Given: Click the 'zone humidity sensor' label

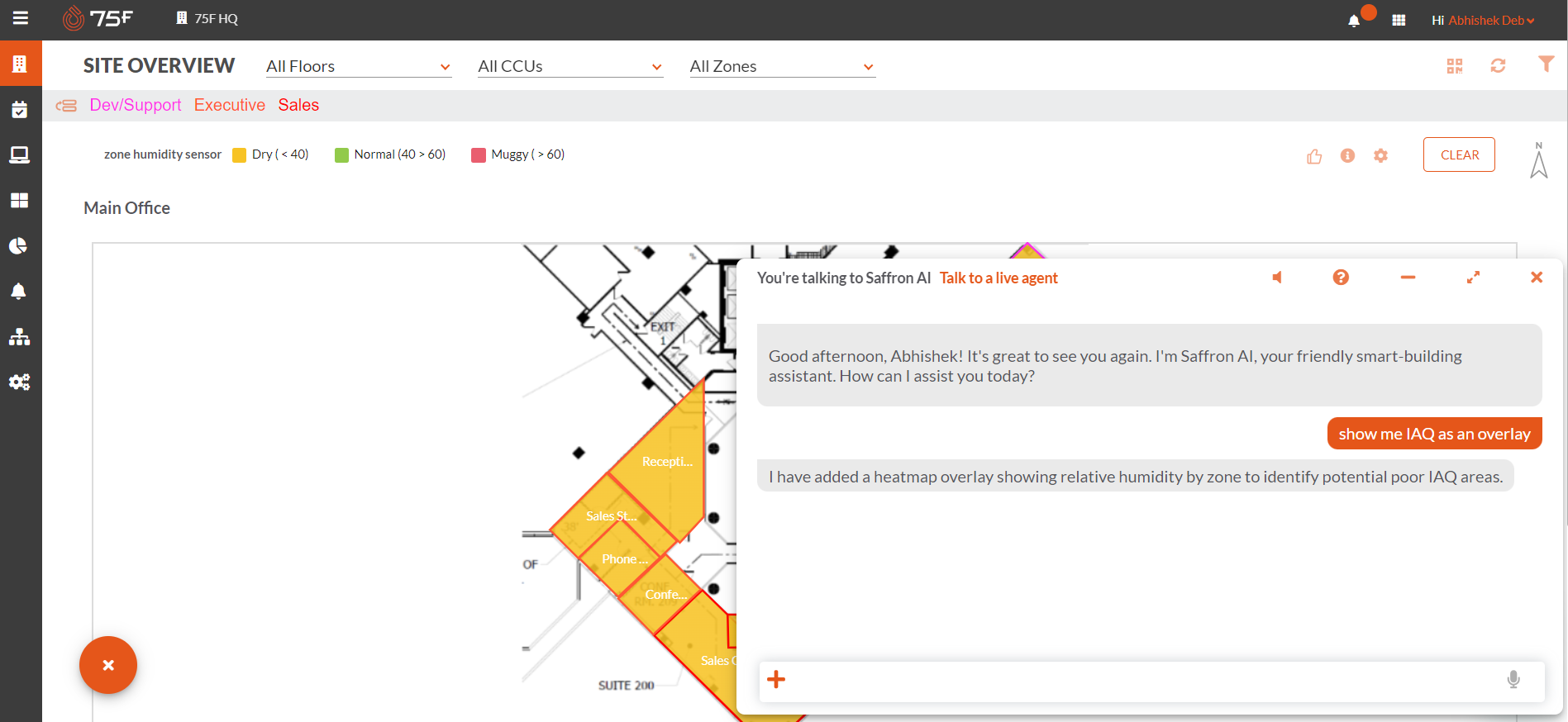Looking at the screenshot, I should coord(163,154).
